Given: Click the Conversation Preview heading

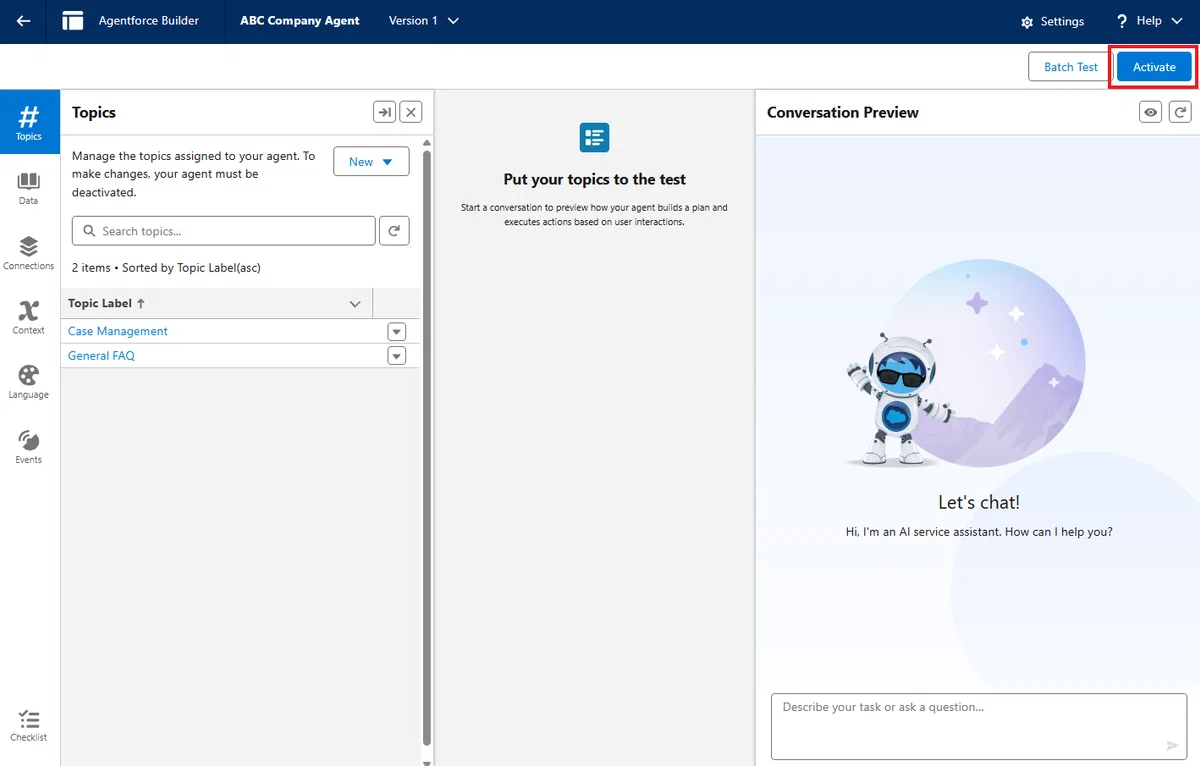Looking at the screenshot, I should (843, 112).
